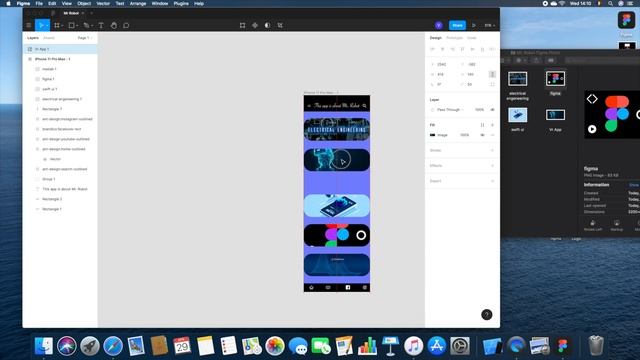
Task: Switch to the Prototype tab
Action: click(x=454, y=38)
